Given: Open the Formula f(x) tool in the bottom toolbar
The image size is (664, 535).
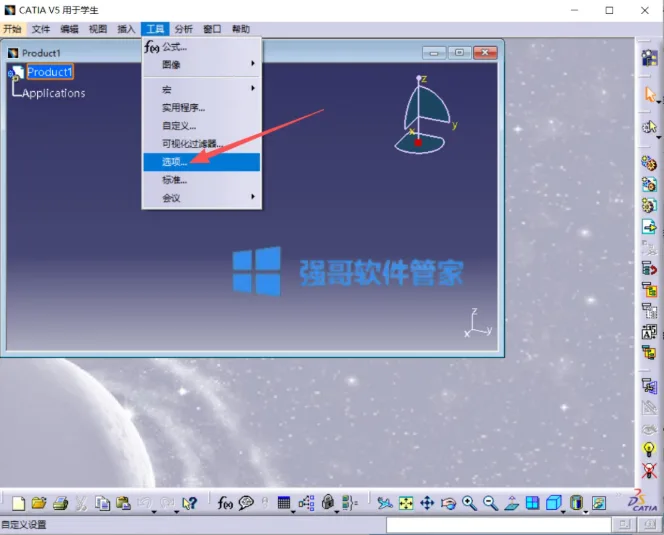Looking at the screenshot, I should [x=225, y=503].
